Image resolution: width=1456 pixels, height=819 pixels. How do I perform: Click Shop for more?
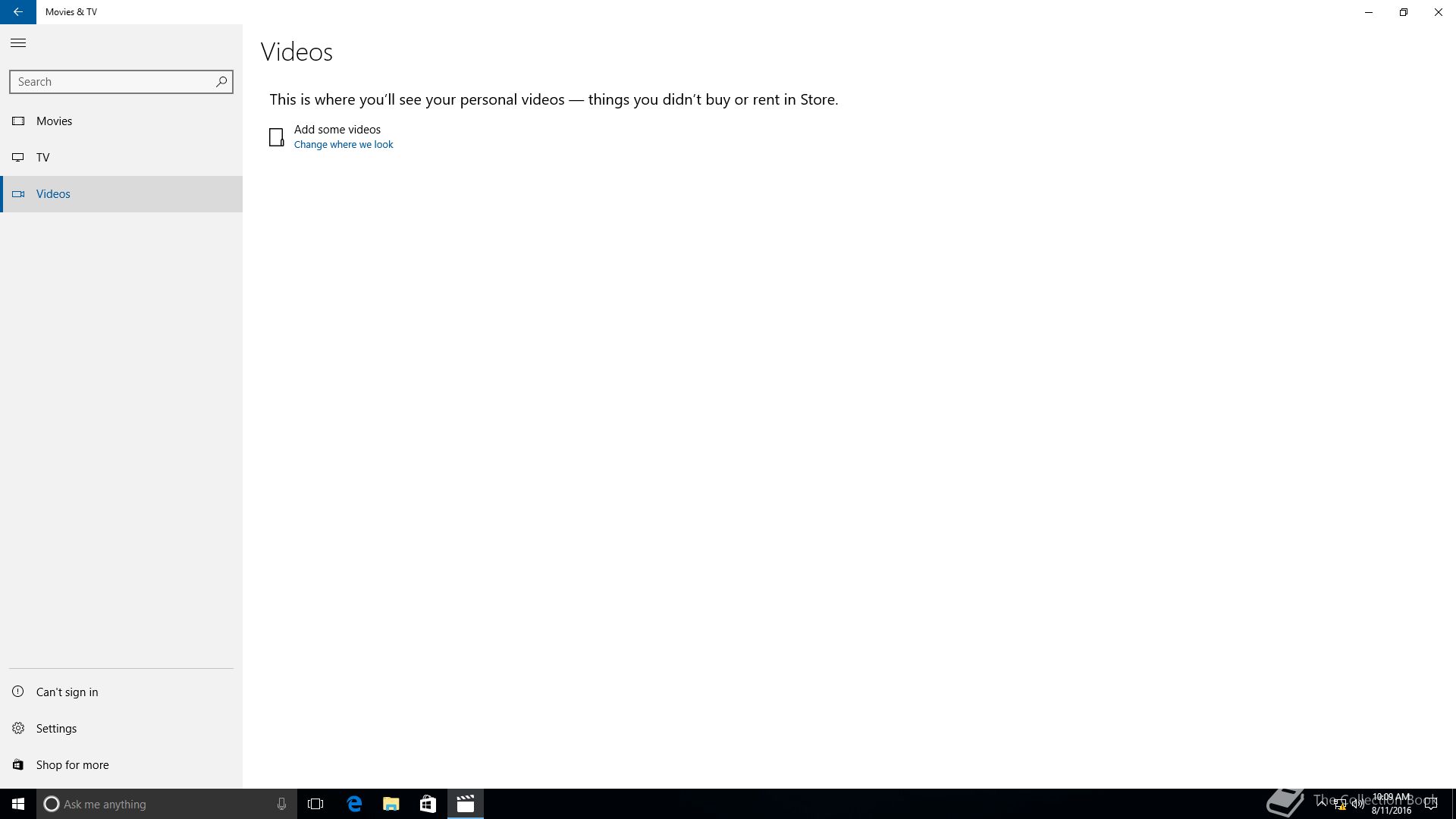[121, 764]
